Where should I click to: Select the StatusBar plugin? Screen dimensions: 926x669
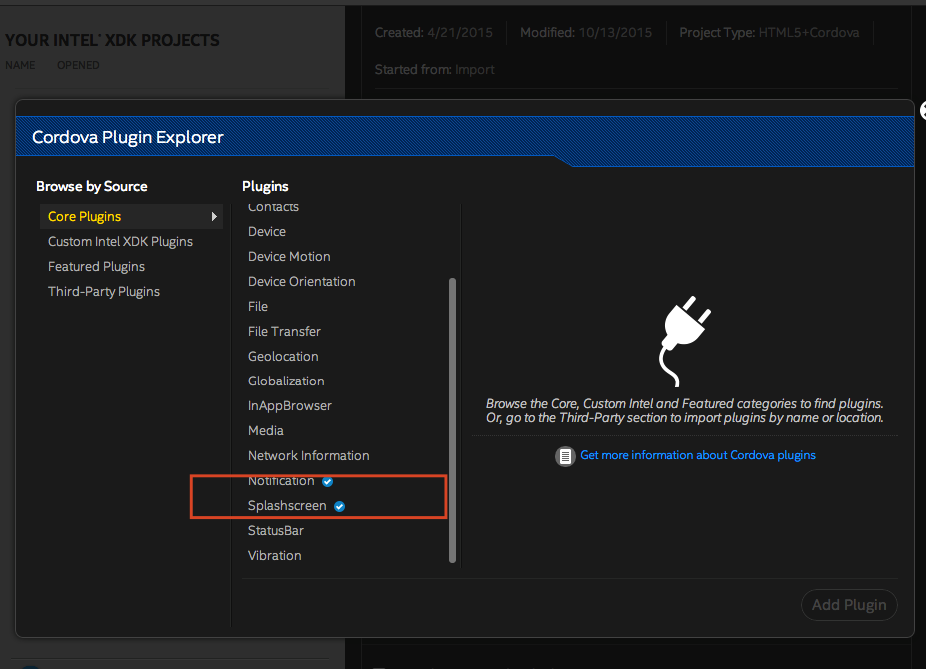pyautogui.click(x=275, y=531)
